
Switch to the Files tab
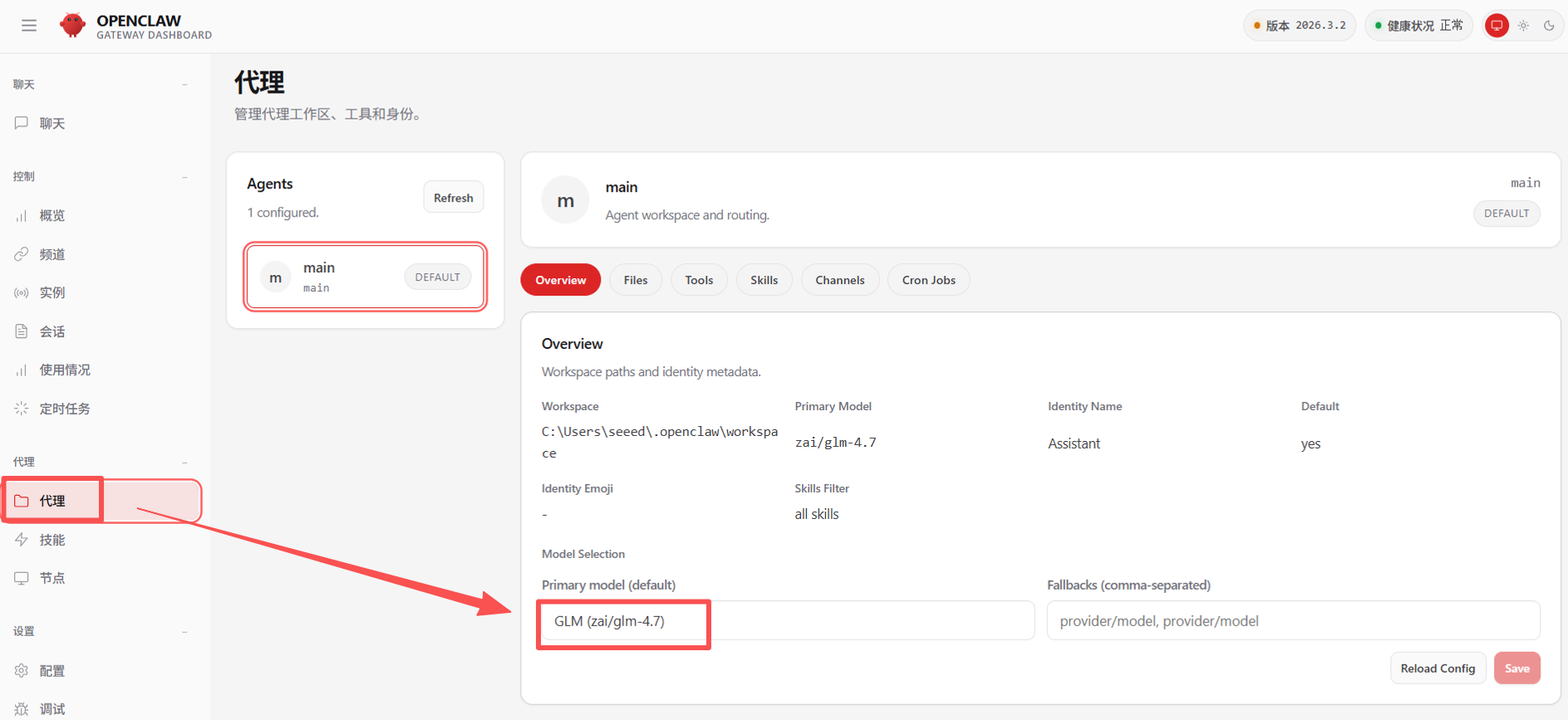635,280
